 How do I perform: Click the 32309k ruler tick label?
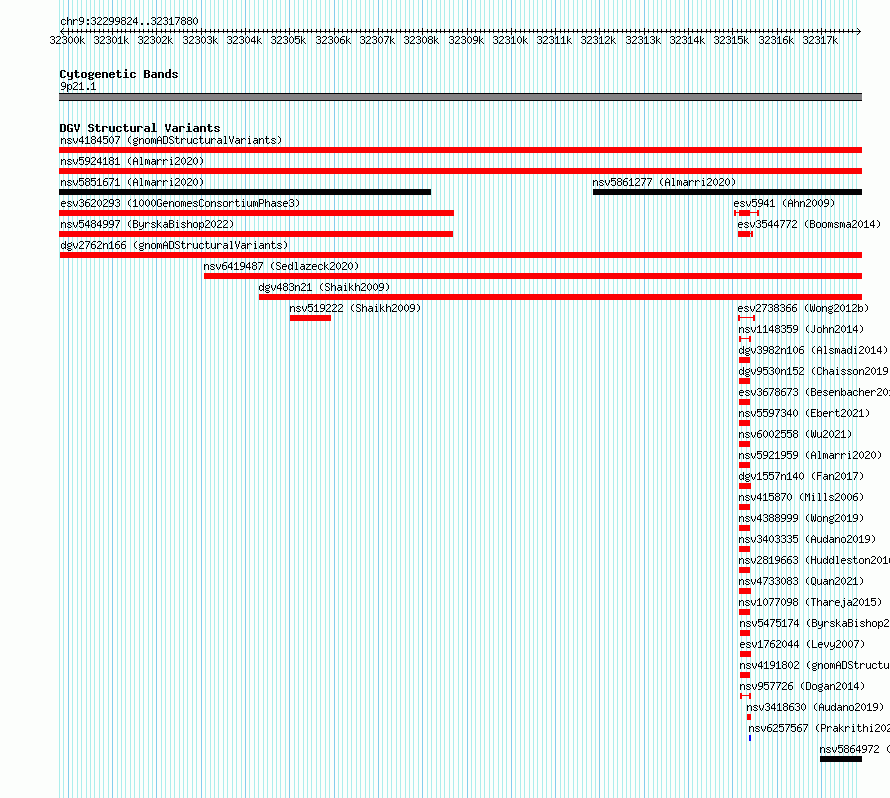click(x=466, y=40)
